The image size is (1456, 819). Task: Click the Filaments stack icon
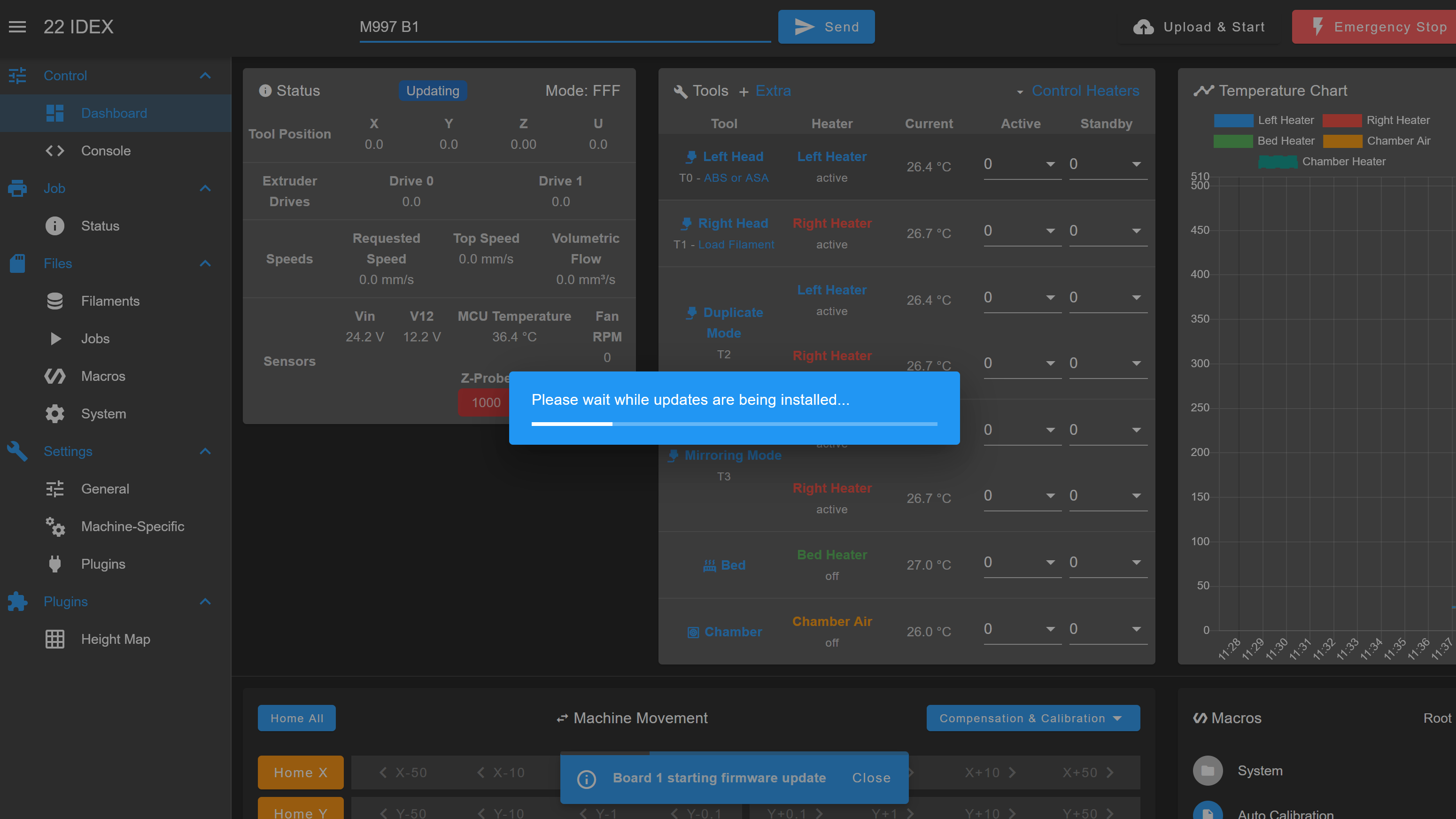(x=55, y=301)
